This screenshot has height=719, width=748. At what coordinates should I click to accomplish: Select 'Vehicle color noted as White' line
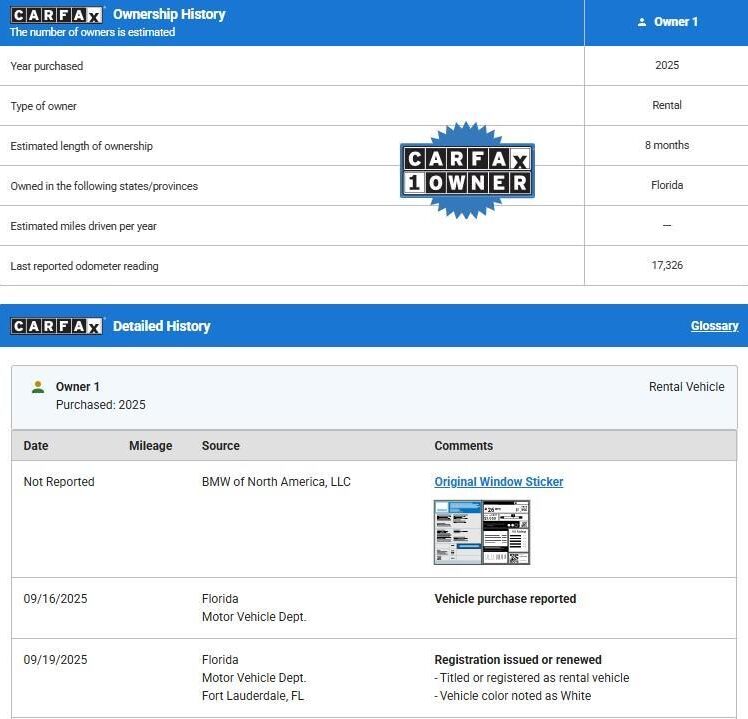pyautogui.click(x=513, y=696)
